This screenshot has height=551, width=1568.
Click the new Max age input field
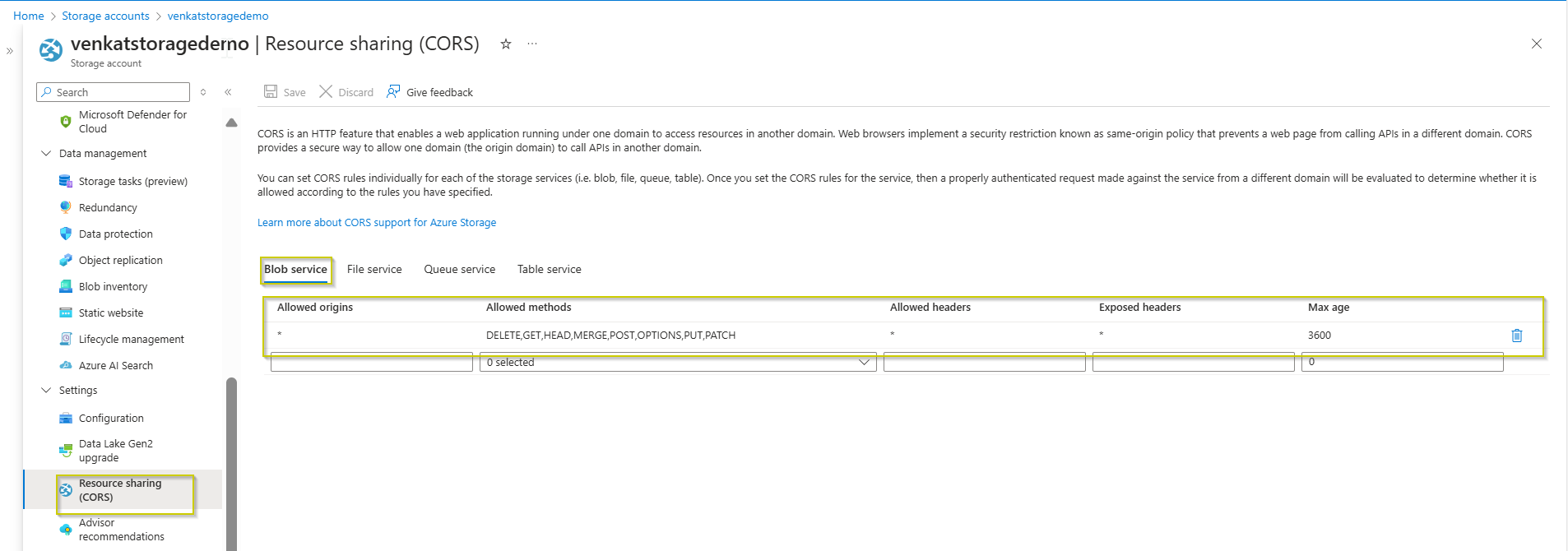click(x=1403, y=362)
